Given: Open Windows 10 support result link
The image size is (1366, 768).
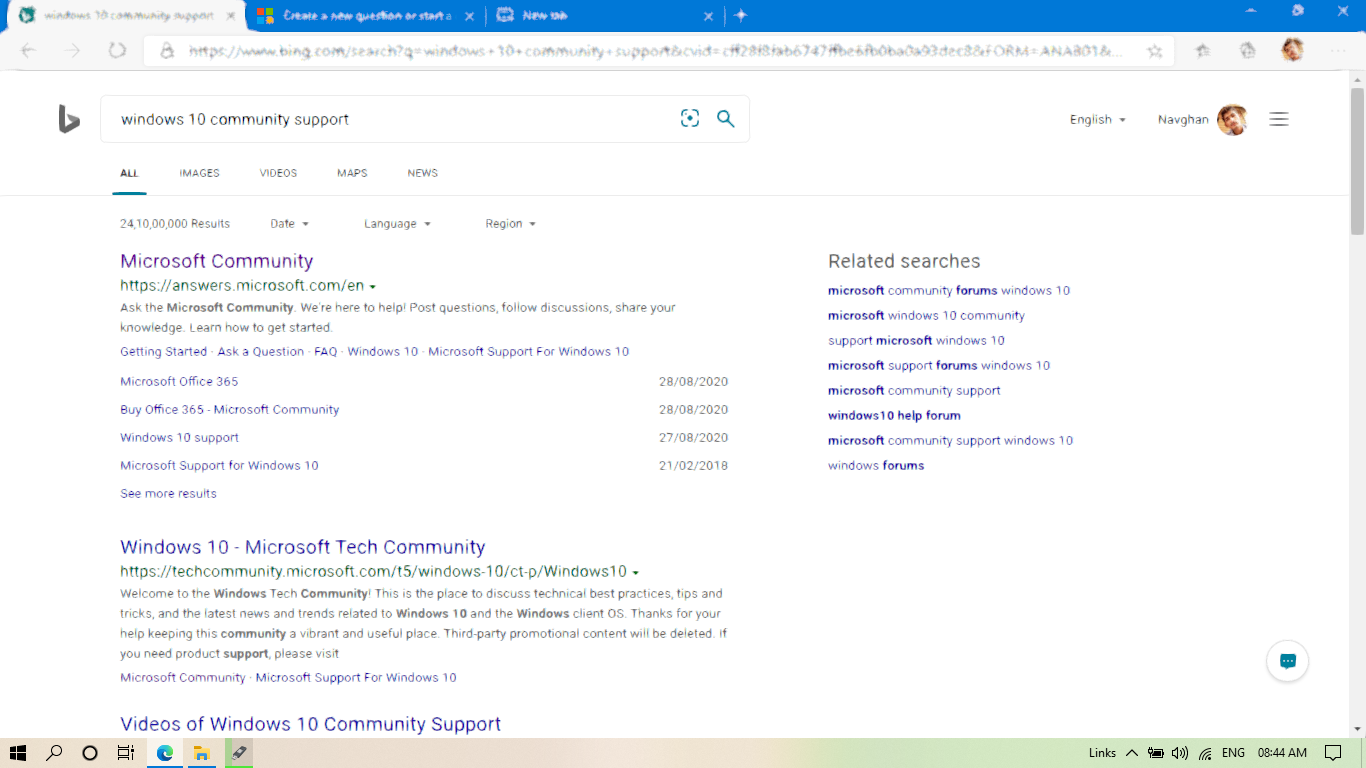Looking at the screenshot, I should pyautogui.click(x=180, y=437).
